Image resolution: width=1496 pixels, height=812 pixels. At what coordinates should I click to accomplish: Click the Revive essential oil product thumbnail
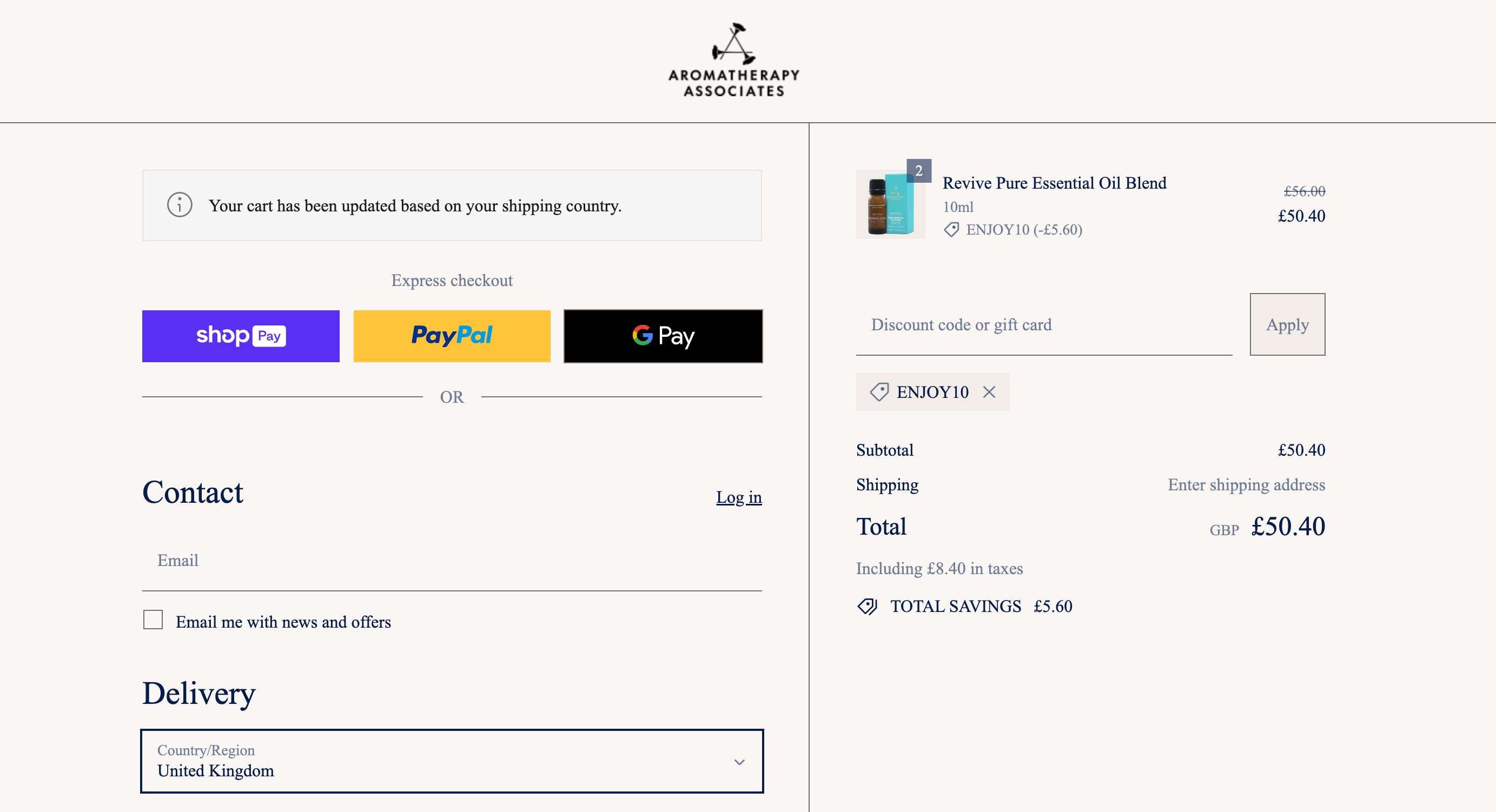tap(890, 204)
